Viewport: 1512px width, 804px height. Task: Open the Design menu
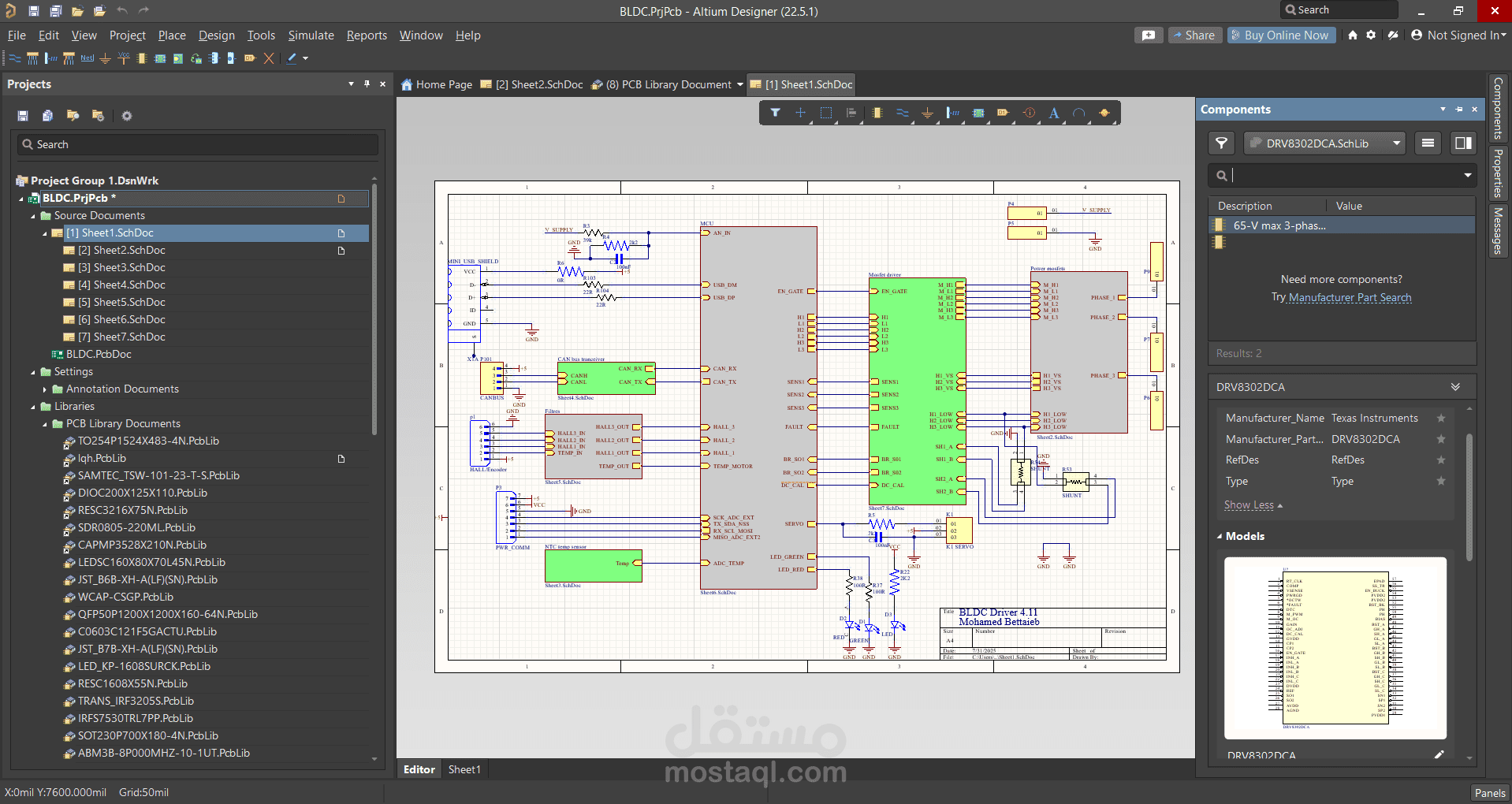pos(216,35)
